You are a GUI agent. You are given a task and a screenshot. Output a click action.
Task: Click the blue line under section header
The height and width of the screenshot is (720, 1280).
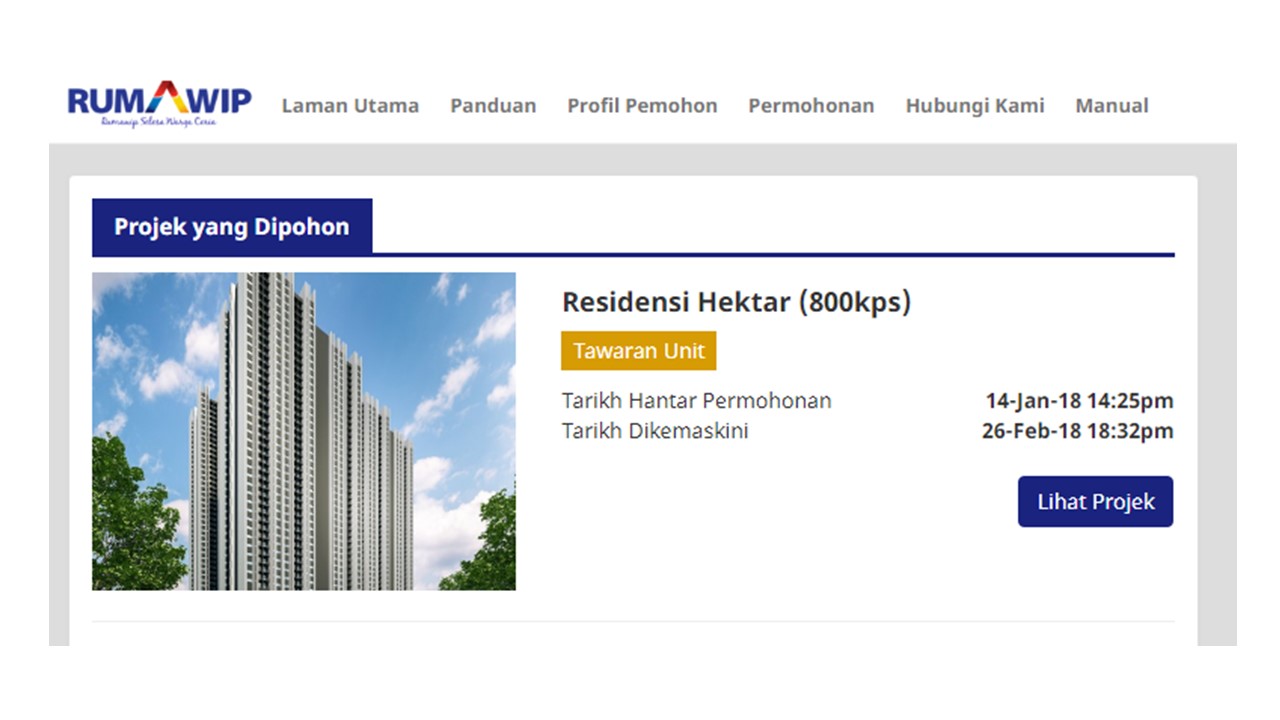(633, 255)
